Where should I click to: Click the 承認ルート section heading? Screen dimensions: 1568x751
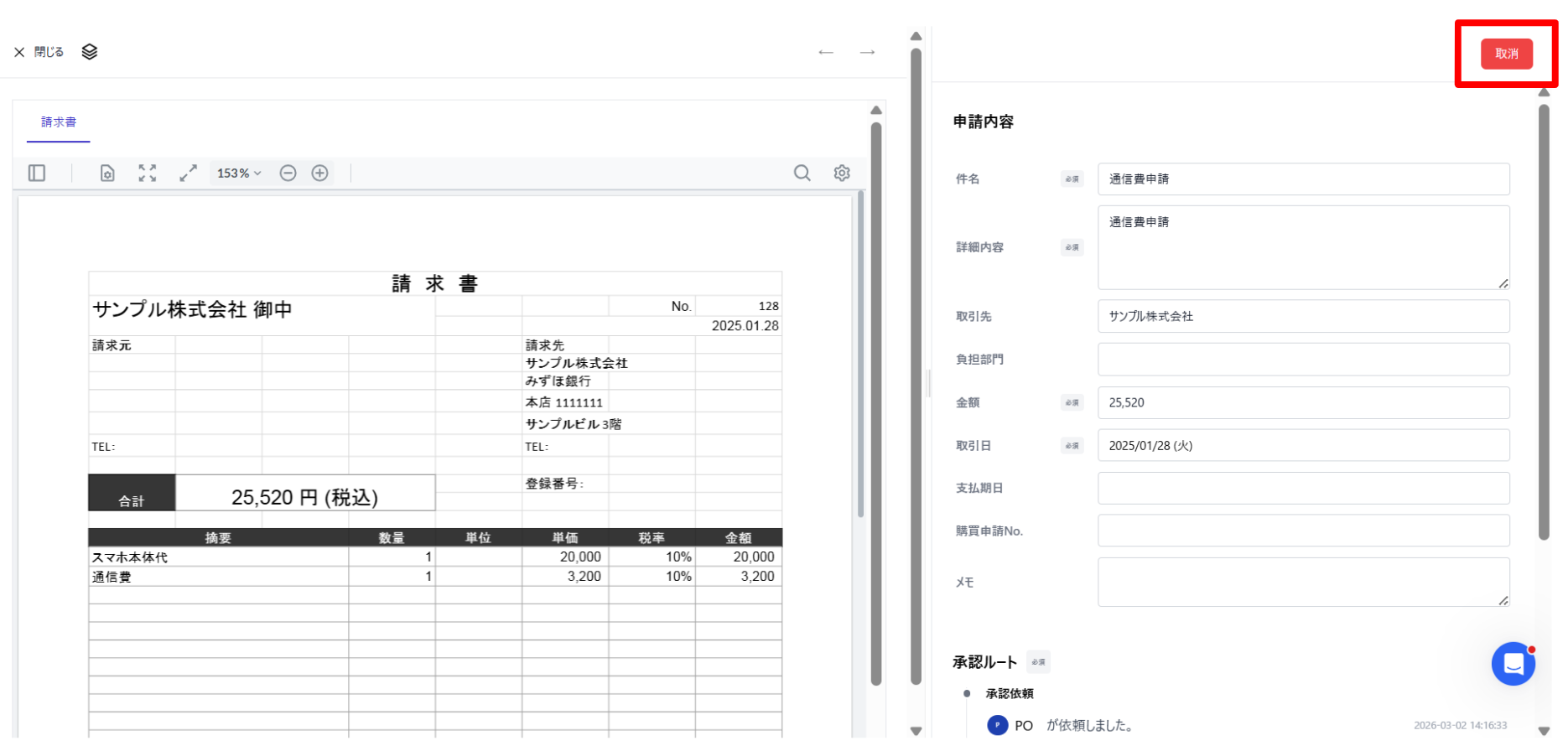984,662
